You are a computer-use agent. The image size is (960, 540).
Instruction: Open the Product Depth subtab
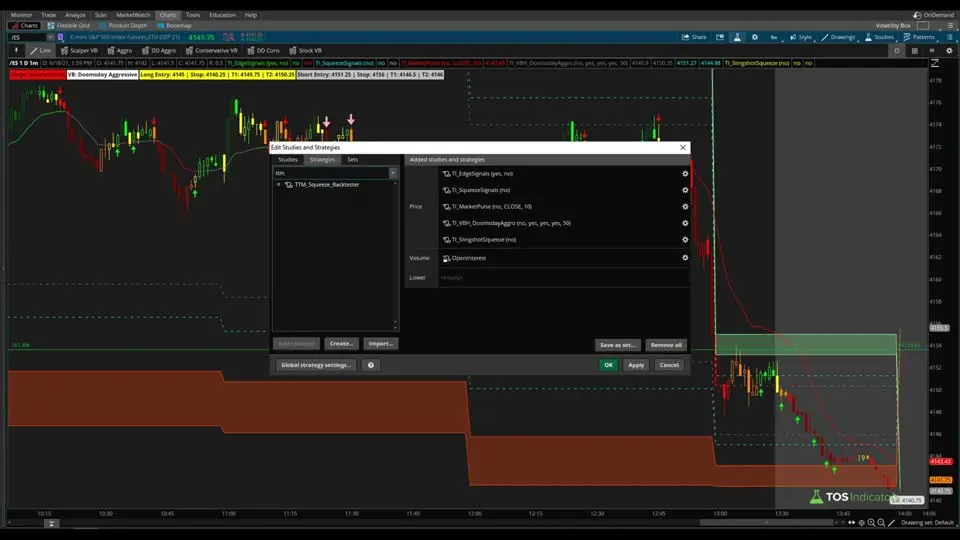click(x=123, y=26)
